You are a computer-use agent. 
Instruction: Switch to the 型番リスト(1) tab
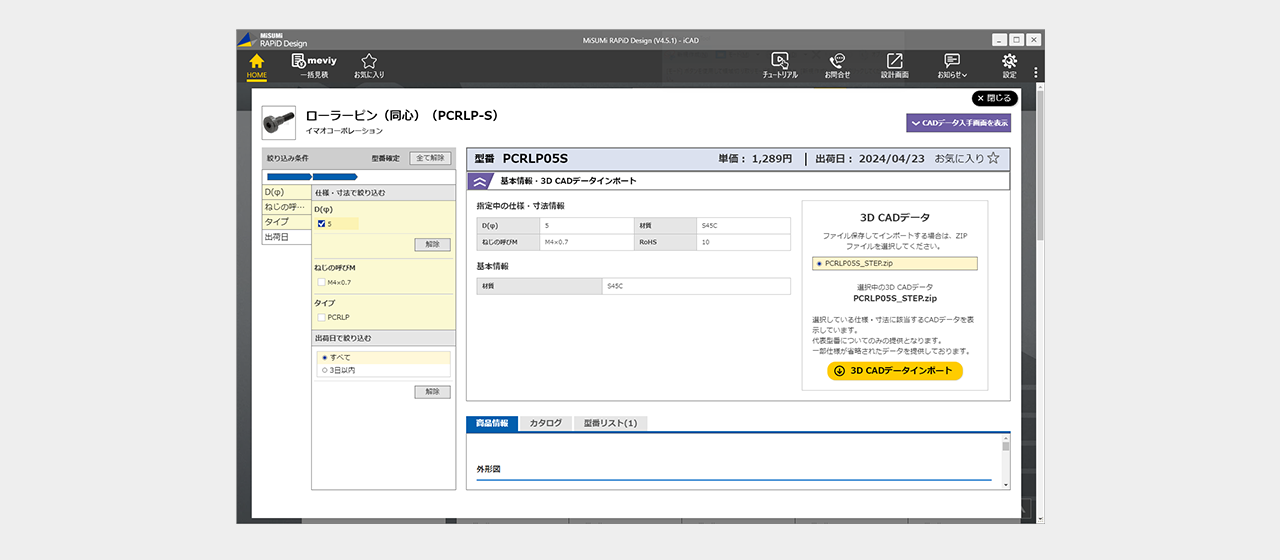pyautogui.click(x=610, y=423)
